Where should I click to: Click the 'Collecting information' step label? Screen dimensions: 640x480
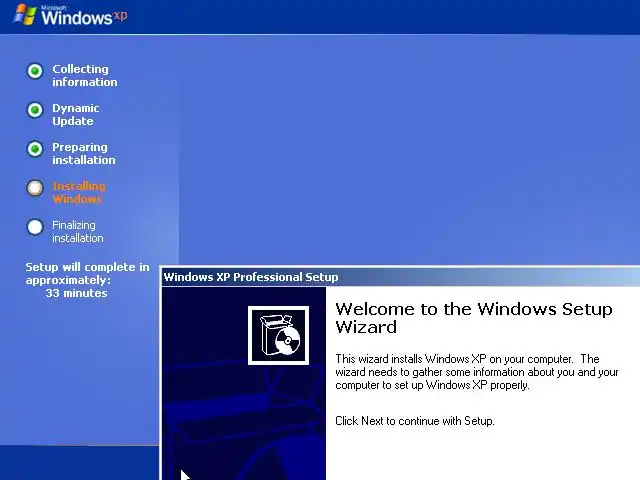point(84,76)
